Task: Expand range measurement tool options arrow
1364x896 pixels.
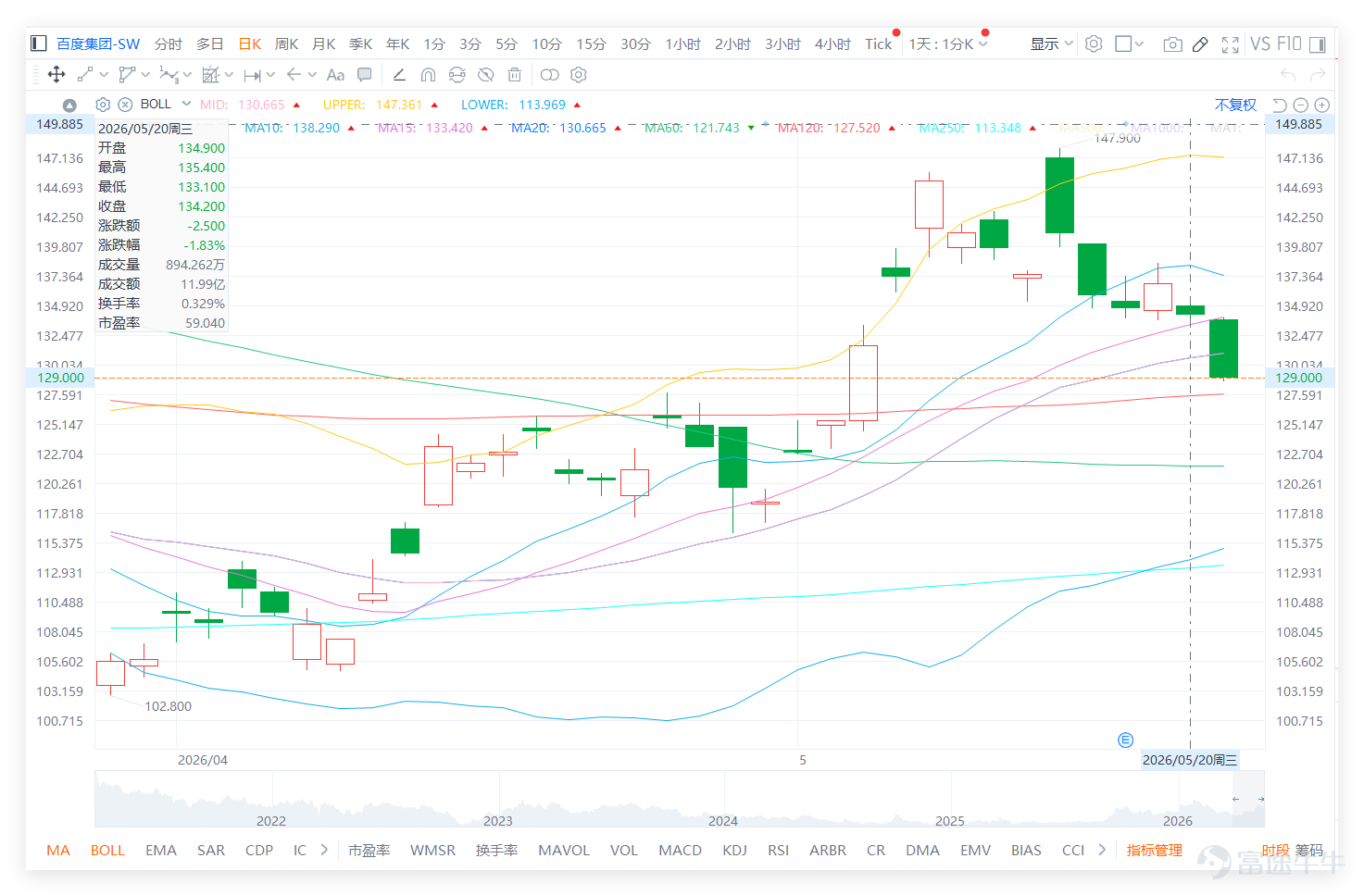Action: [270, 75]
